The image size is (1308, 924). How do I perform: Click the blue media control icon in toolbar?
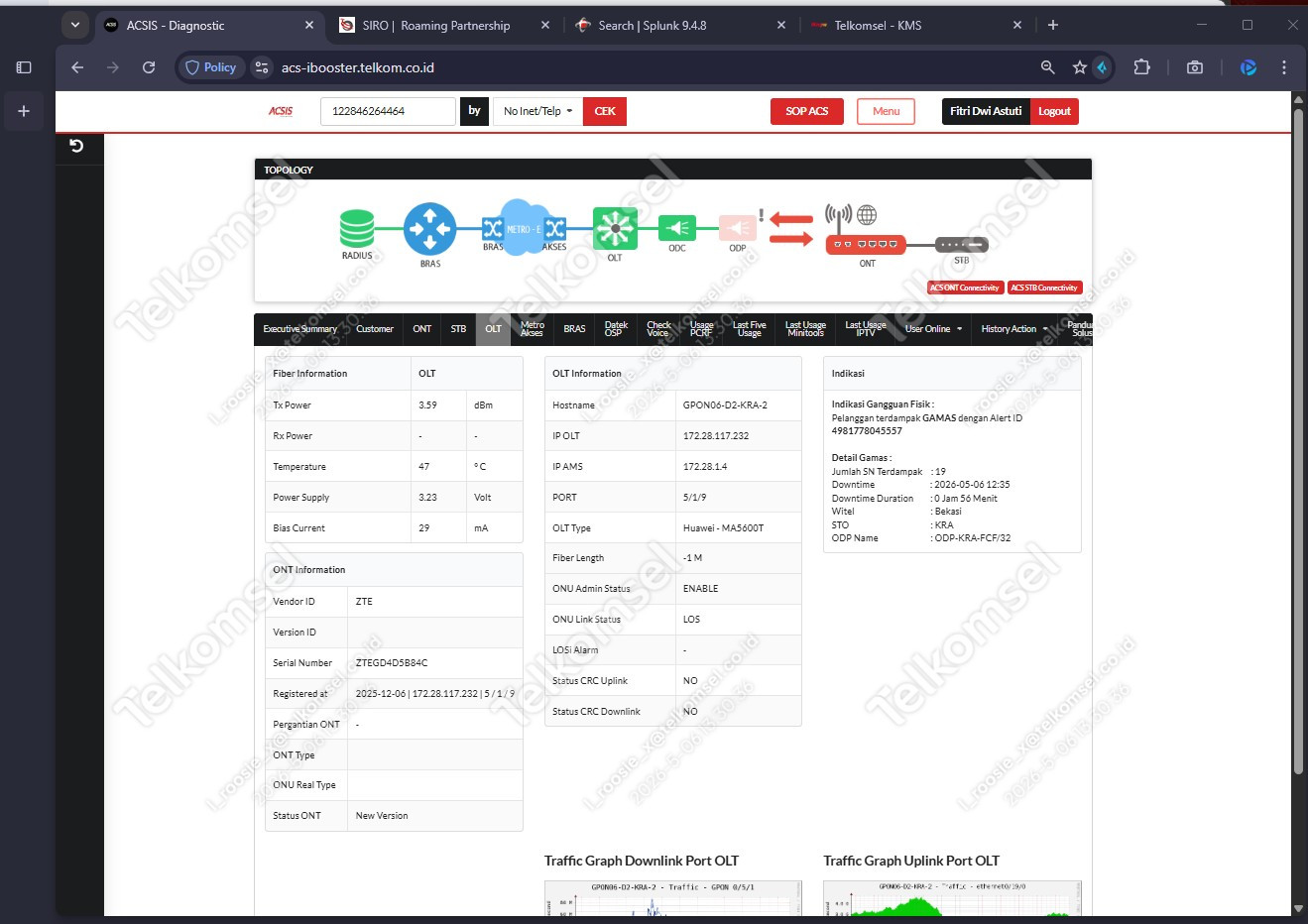pos(1249,67)
